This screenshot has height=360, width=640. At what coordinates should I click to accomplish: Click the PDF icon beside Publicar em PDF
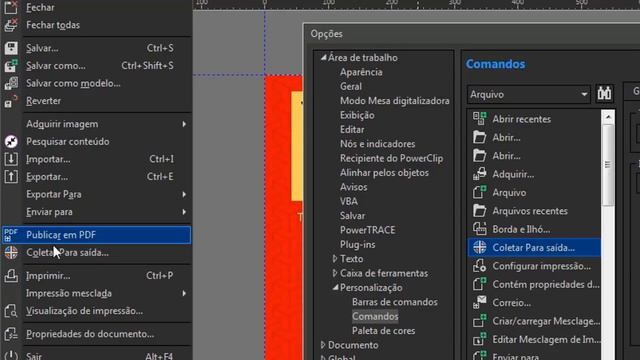pos(11,235)
